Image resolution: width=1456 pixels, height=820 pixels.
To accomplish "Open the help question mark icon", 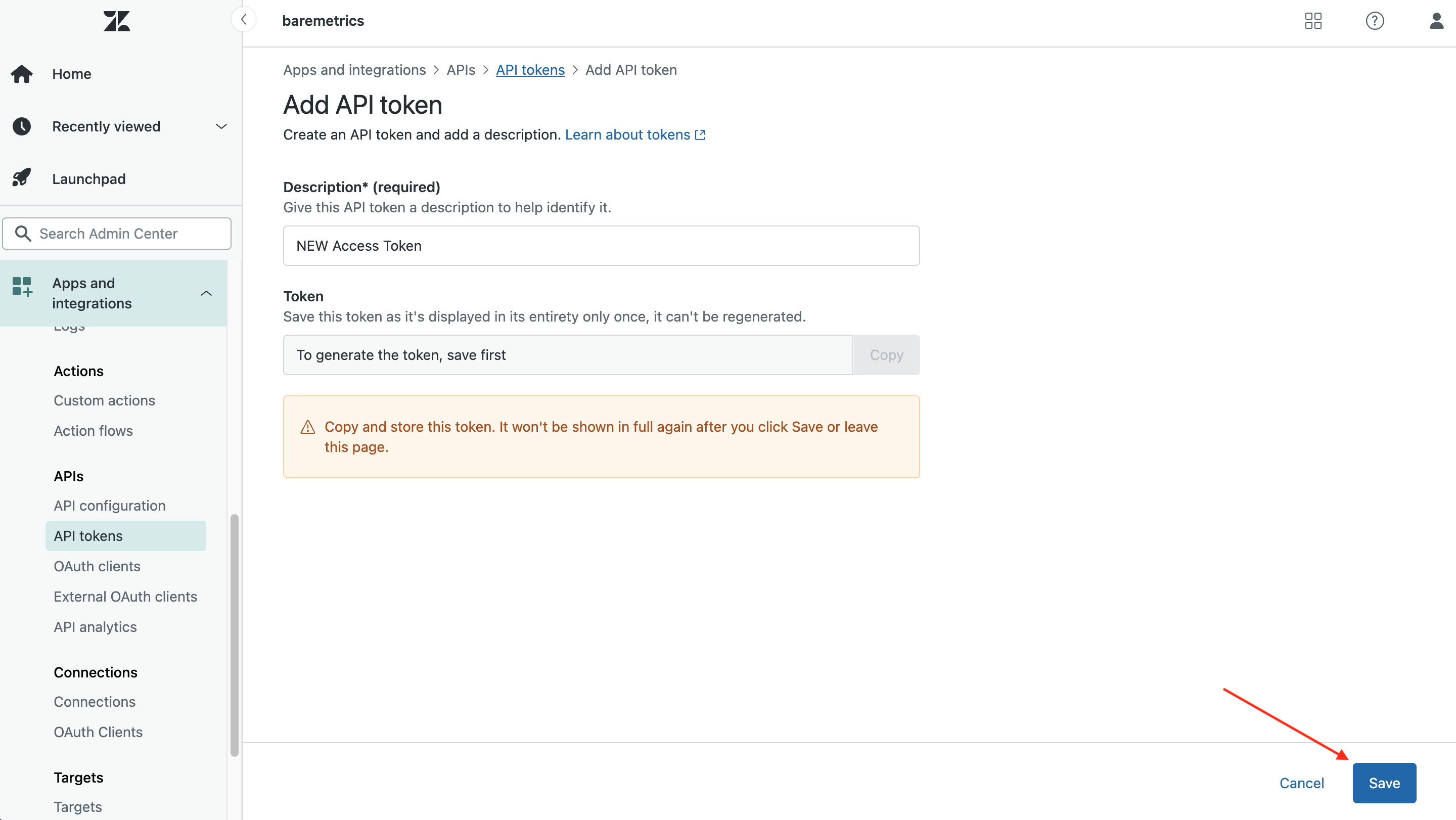I will (x=1375, y=21).
